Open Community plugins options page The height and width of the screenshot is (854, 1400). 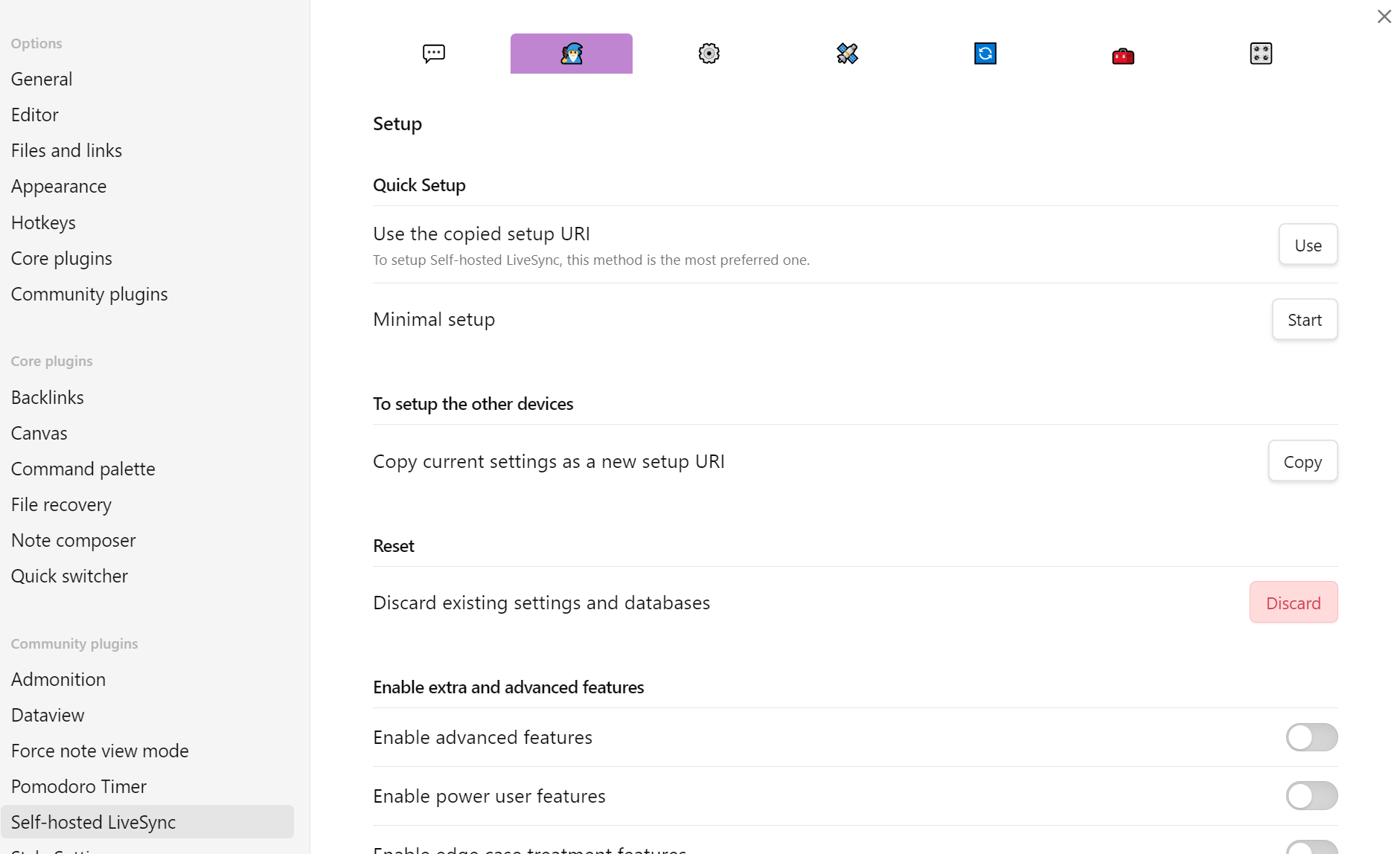89,295
